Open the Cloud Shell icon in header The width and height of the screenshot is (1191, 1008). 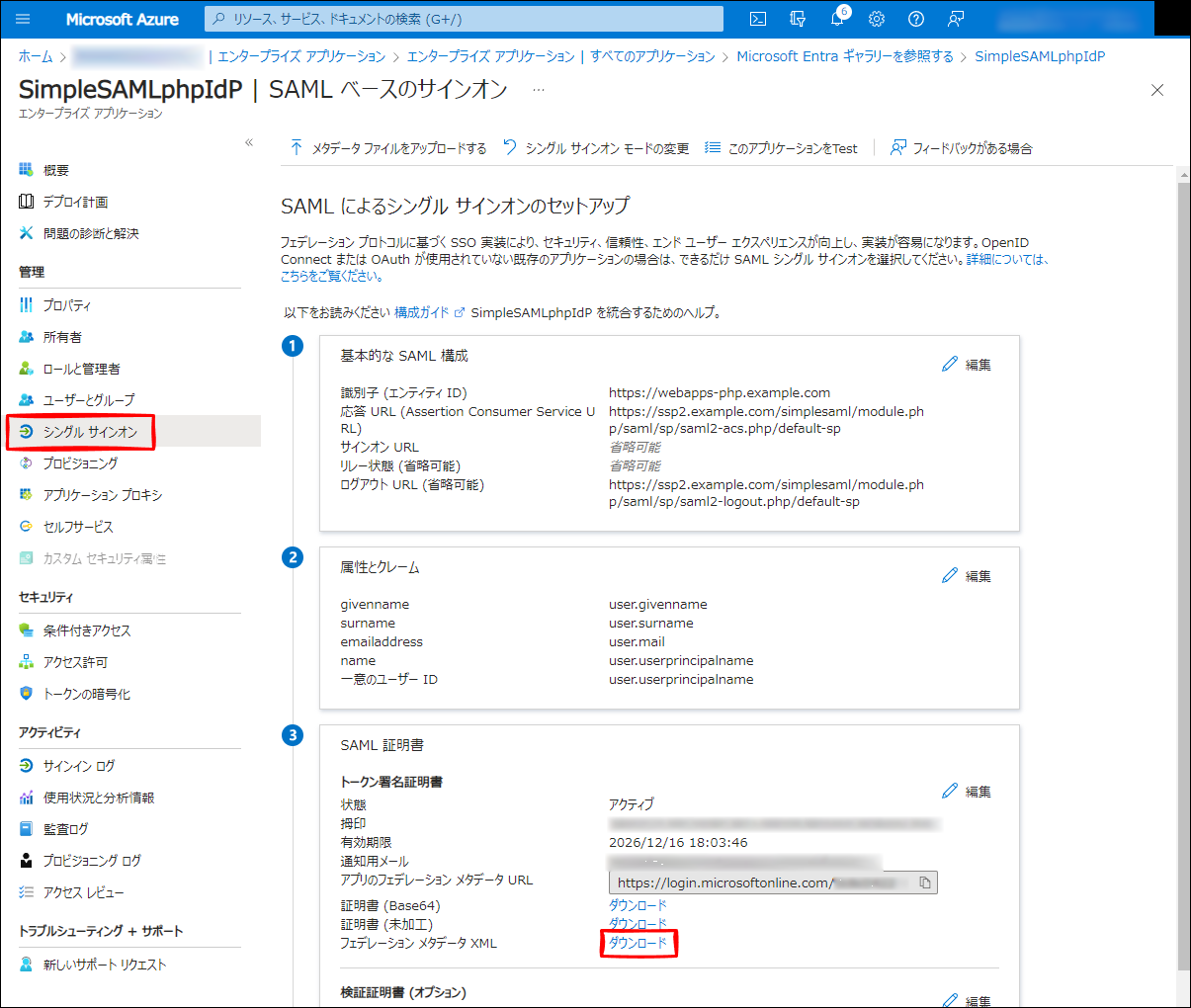point(758,19)
